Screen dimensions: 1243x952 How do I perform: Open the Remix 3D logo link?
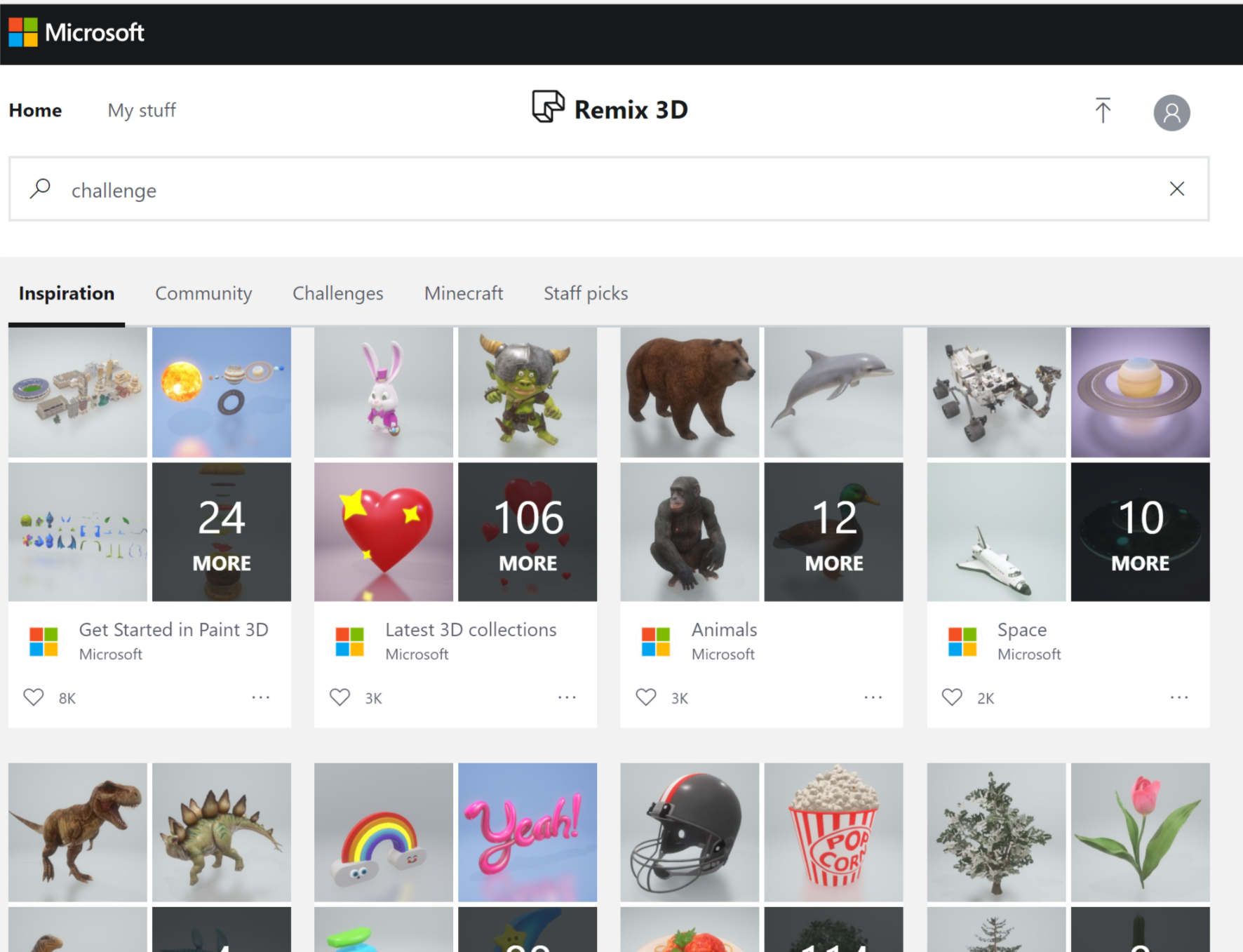tap(610, 109)
